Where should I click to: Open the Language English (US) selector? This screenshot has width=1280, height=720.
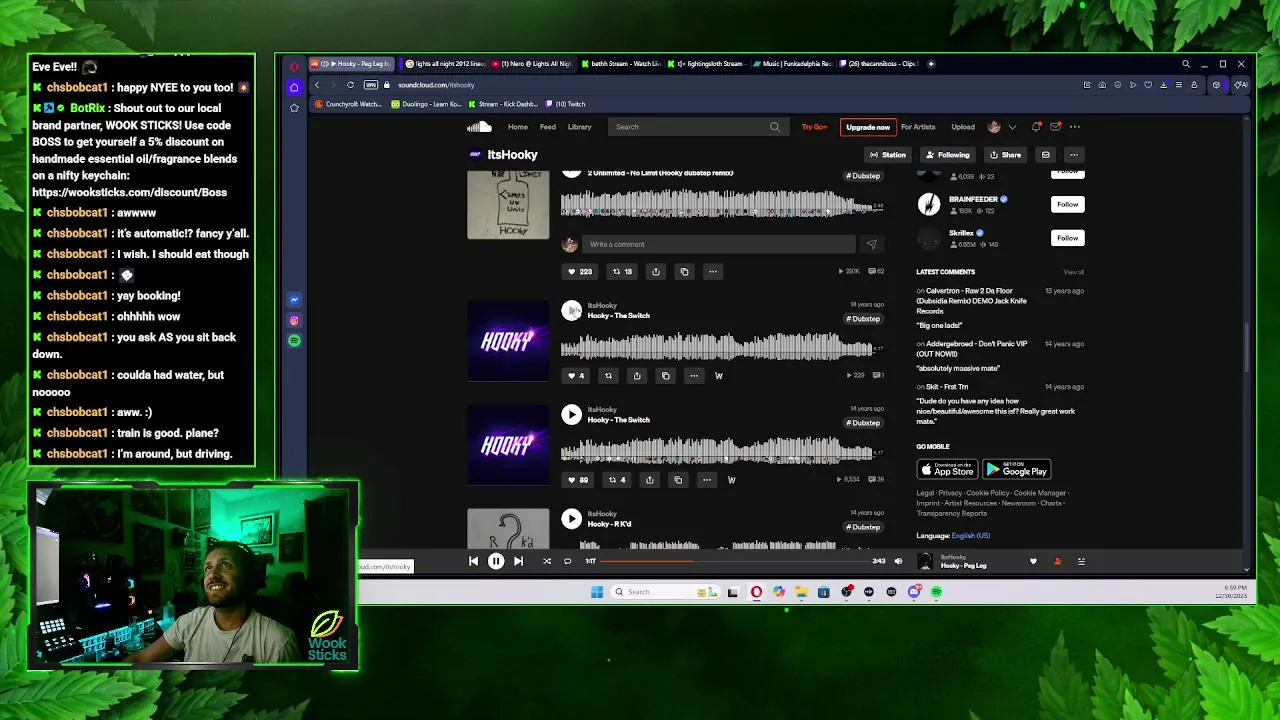pyautogui.click(x=971, y=536)
